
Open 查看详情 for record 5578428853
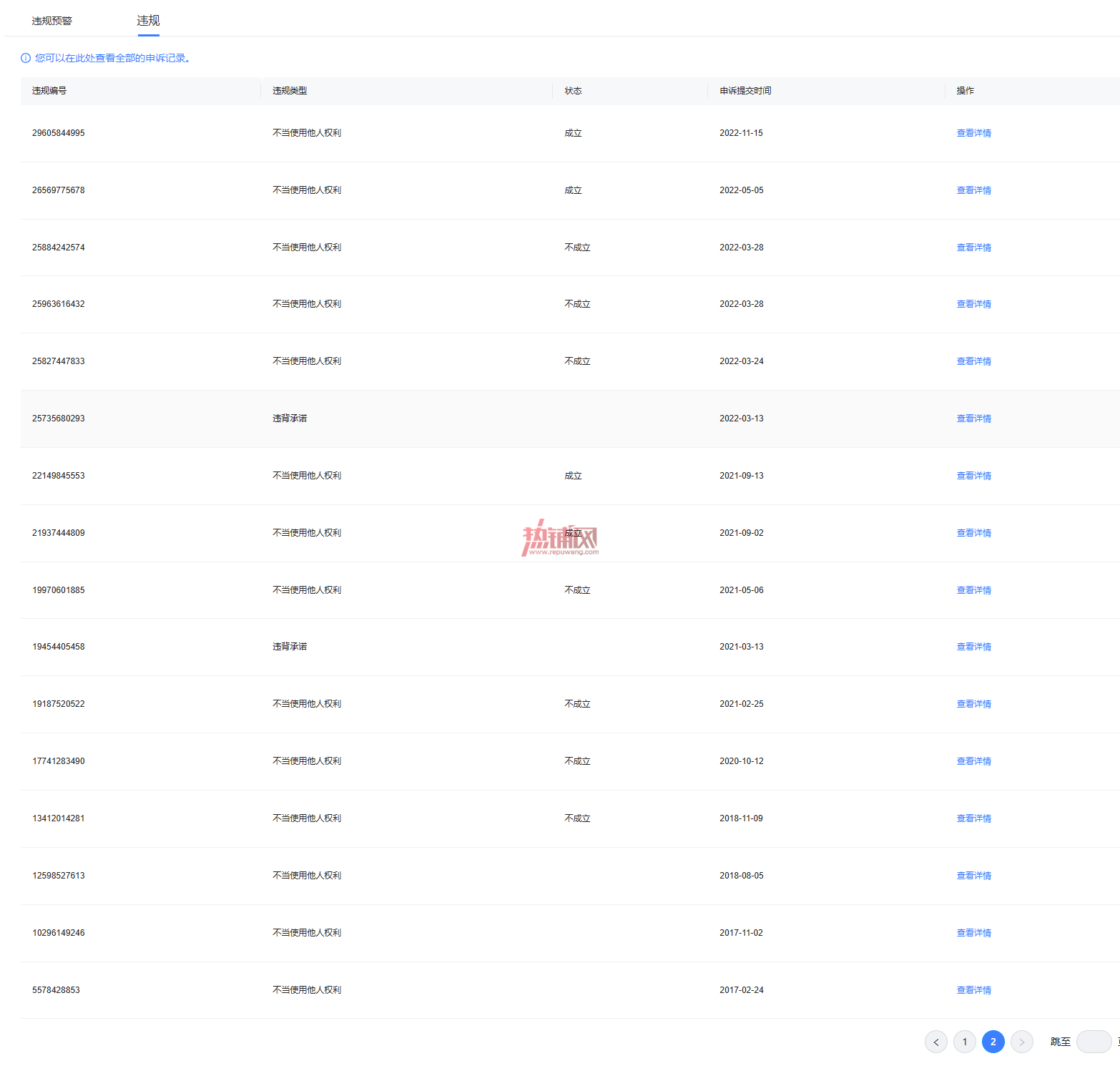974,990
